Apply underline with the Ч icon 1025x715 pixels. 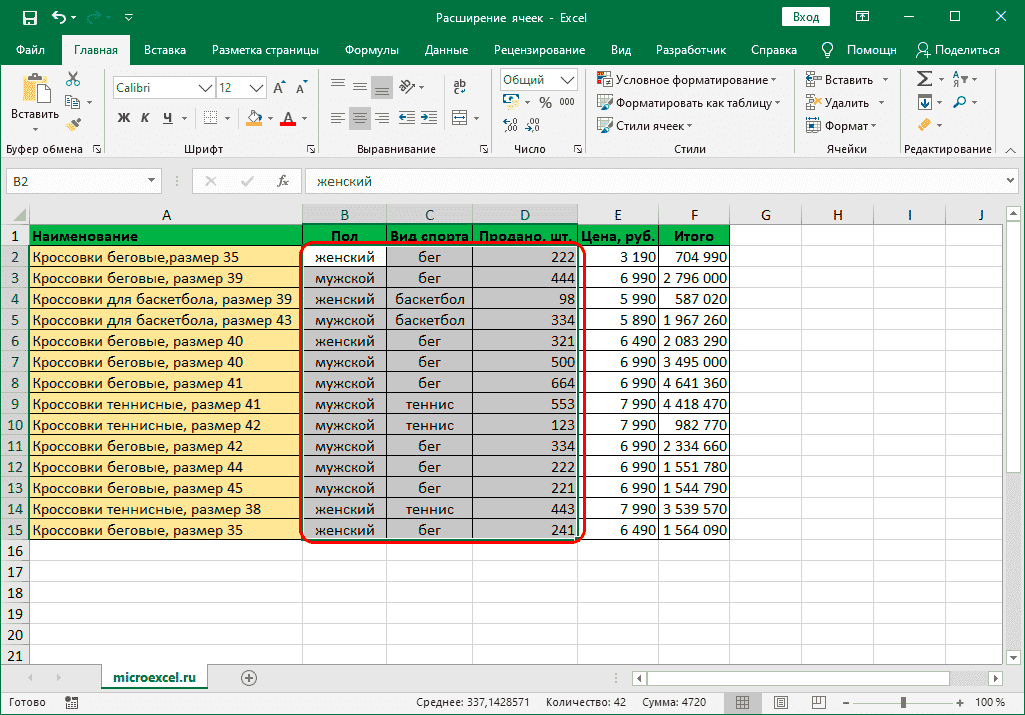point(167,118)
